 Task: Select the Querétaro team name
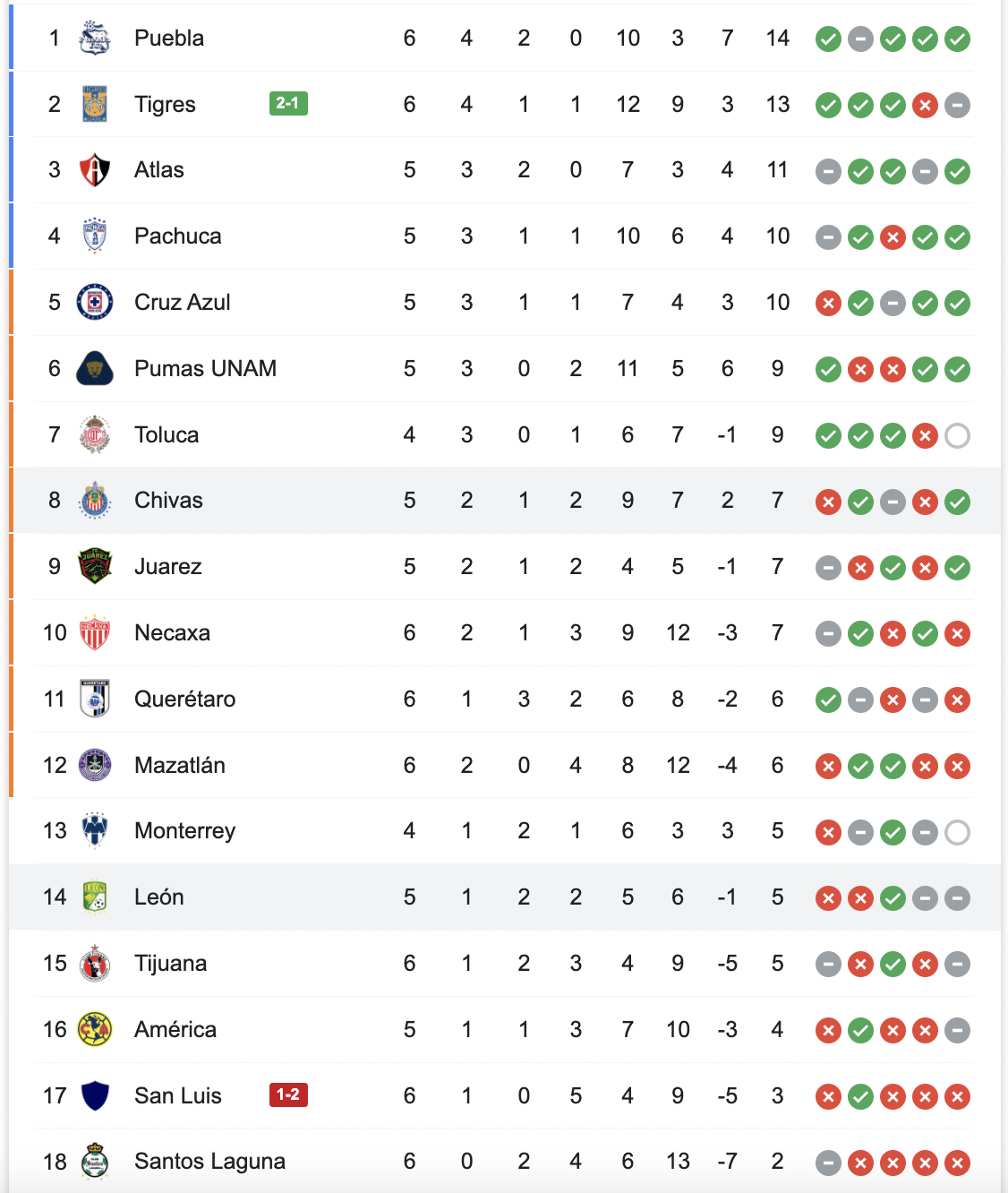(x=184, y=699)
